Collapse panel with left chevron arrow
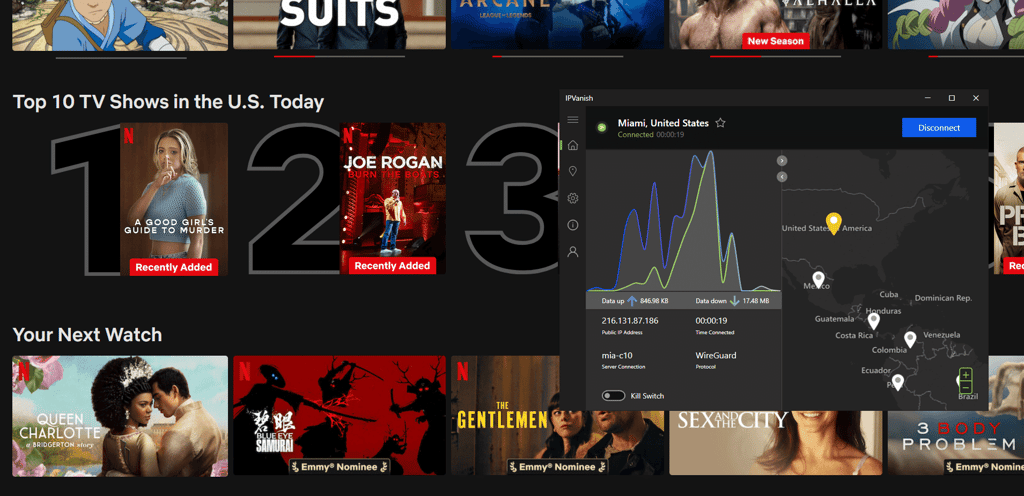This screenshot has width=1024, height=496. [782, 176]
